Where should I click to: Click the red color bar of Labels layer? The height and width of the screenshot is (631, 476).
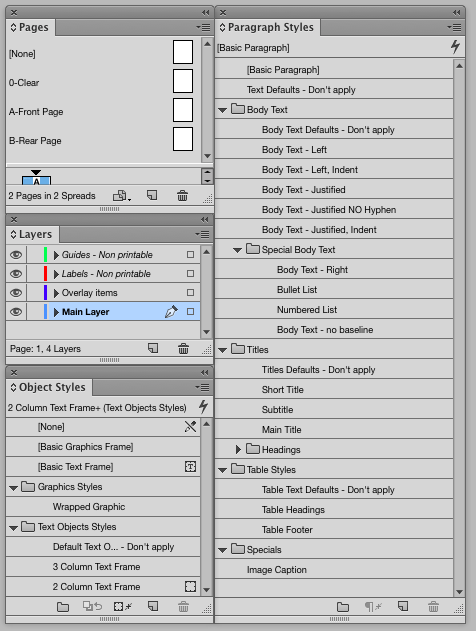pos(45,274)
